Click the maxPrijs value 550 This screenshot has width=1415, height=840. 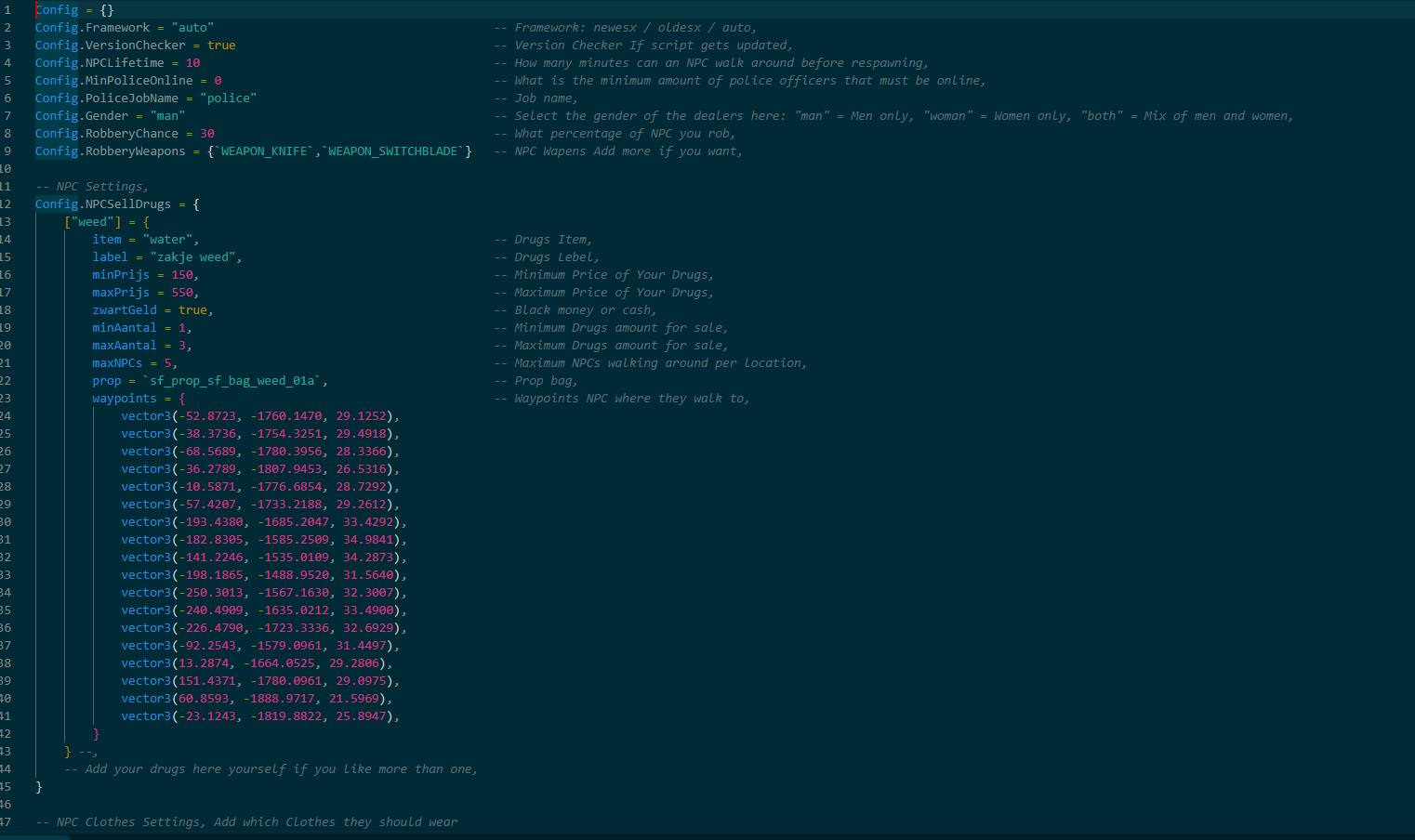pyautogui.click(x=182, y=293)
